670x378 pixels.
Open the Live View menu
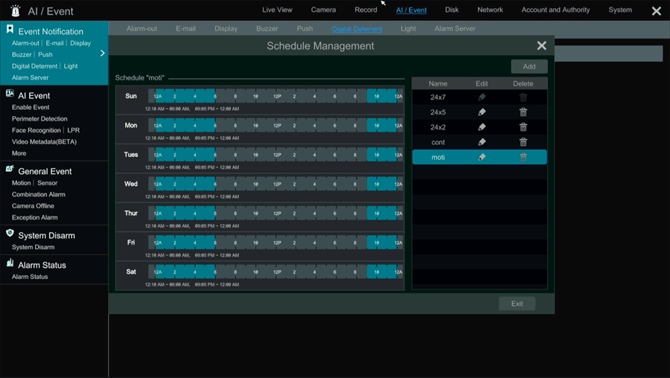[x=277, y=10]
